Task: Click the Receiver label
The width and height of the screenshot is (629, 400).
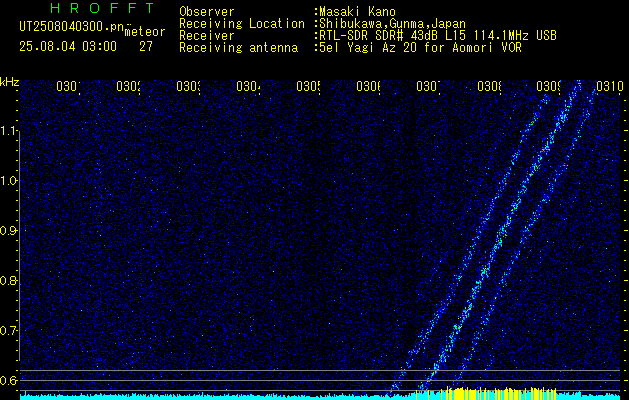Action: (x=207, y=36)
